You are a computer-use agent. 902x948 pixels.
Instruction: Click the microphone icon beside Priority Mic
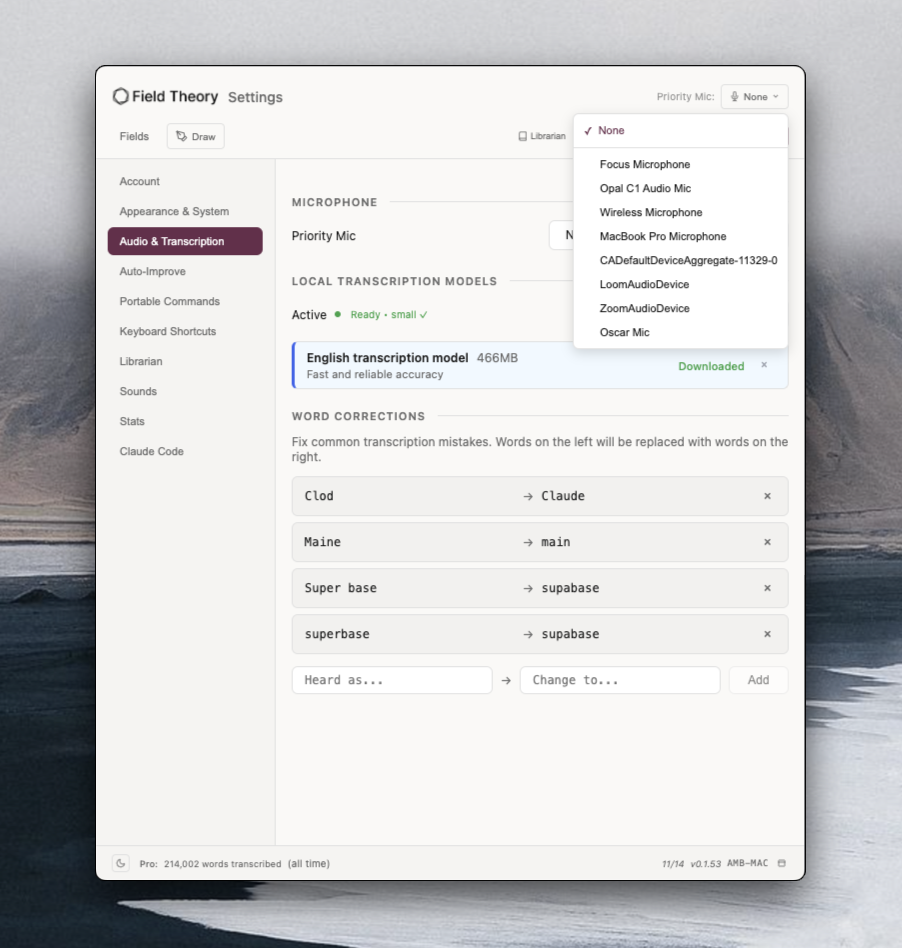736,96
